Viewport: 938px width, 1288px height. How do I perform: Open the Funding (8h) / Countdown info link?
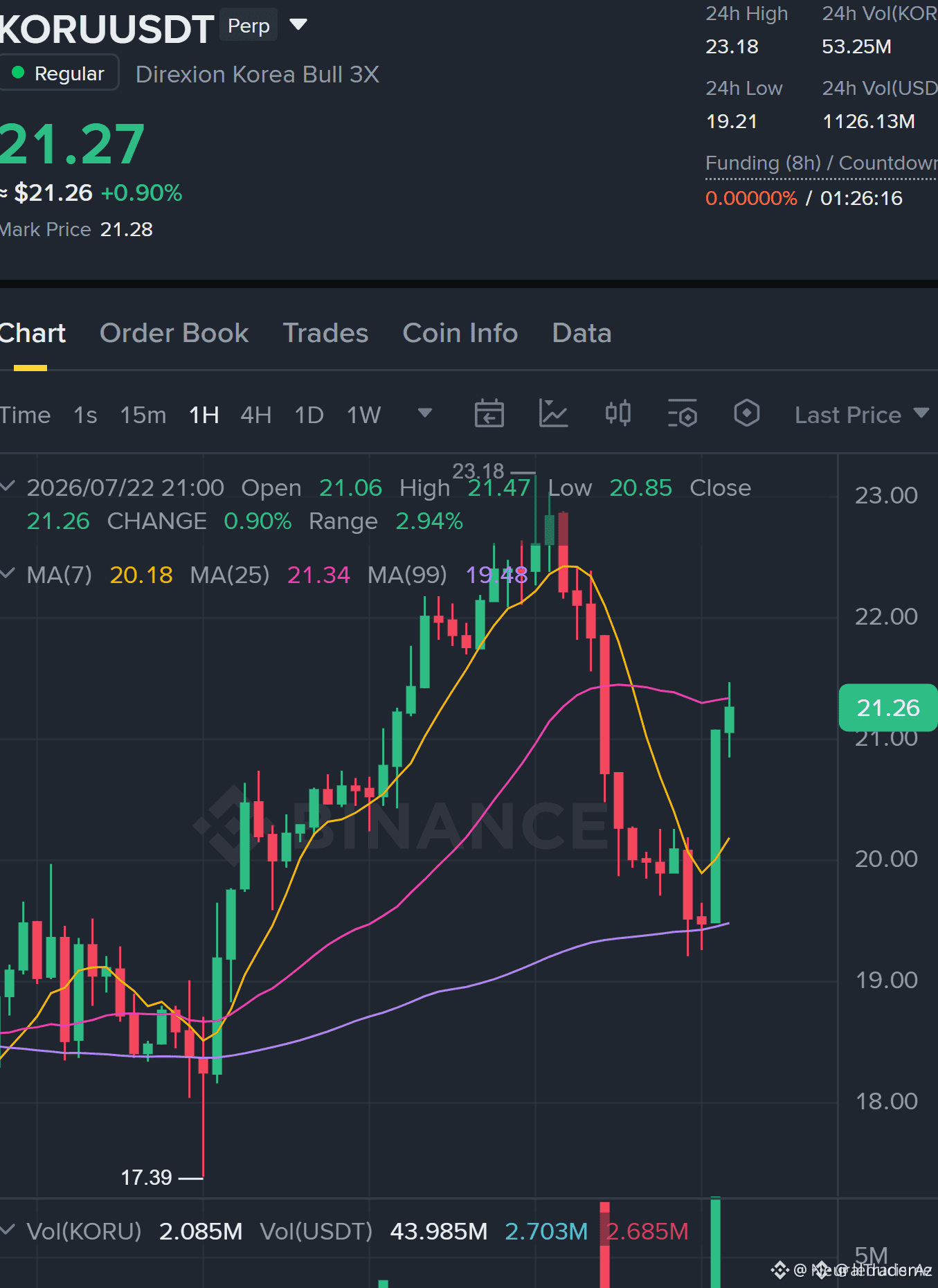tap(821, 163)
